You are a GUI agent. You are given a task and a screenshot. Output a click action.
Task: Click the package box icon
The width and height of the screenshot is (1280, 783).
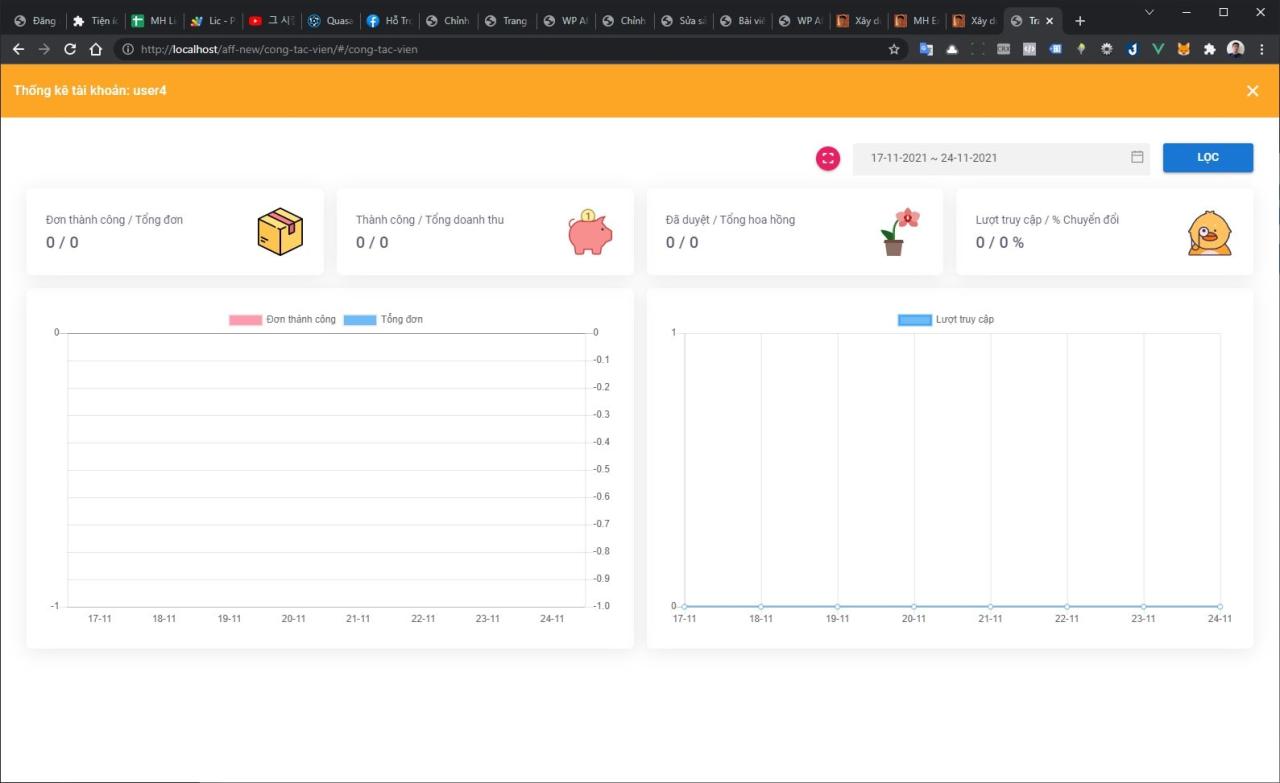coord(280,232)
